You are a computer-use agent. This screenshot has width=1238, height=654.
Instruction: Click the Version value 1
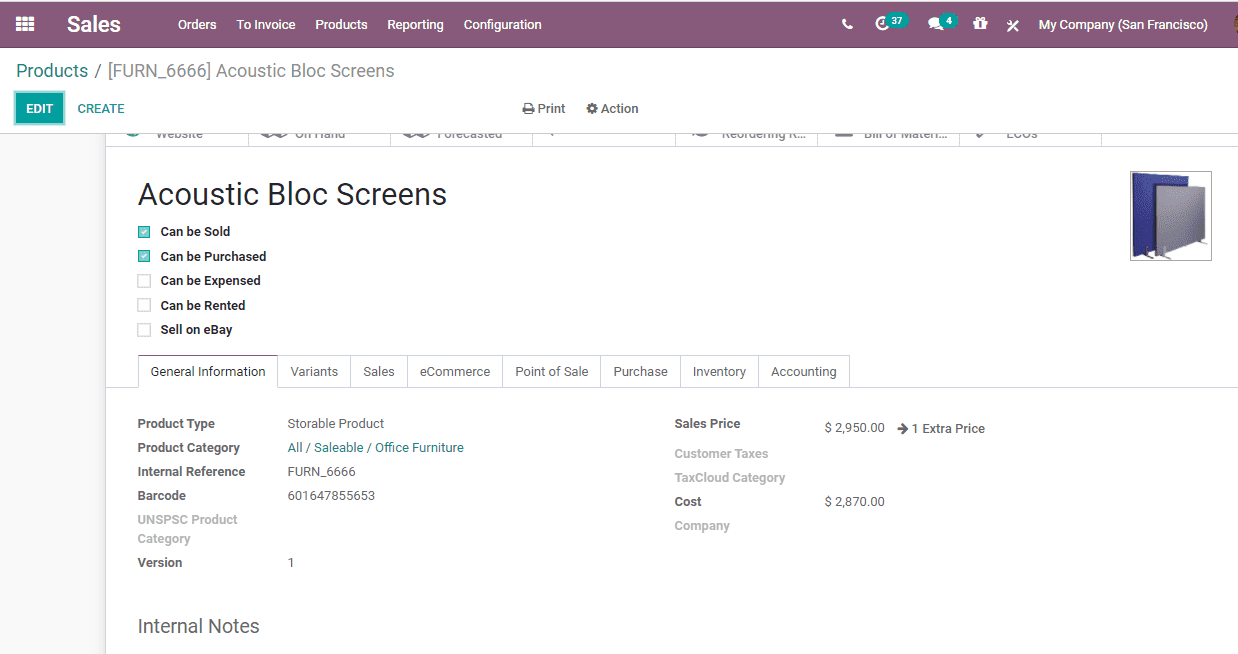coord(291,563)
